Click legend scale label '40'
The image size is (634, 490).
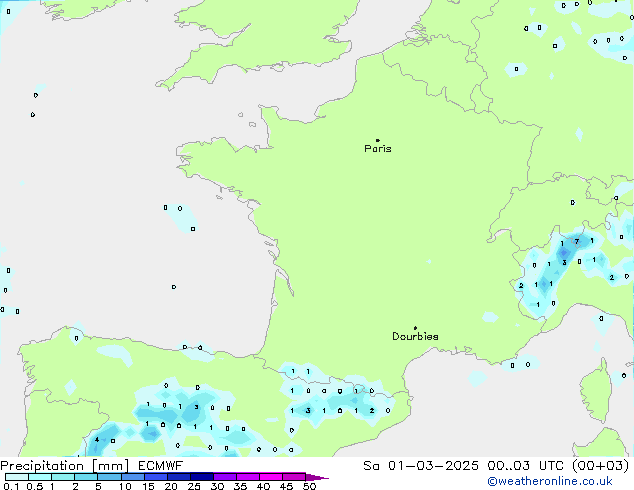point(263,486)
